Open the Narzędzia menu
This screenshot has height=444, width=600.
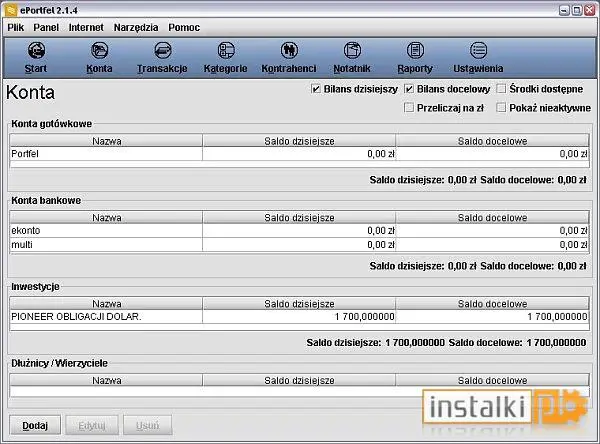pyautogui.click(x=136, y=28)
